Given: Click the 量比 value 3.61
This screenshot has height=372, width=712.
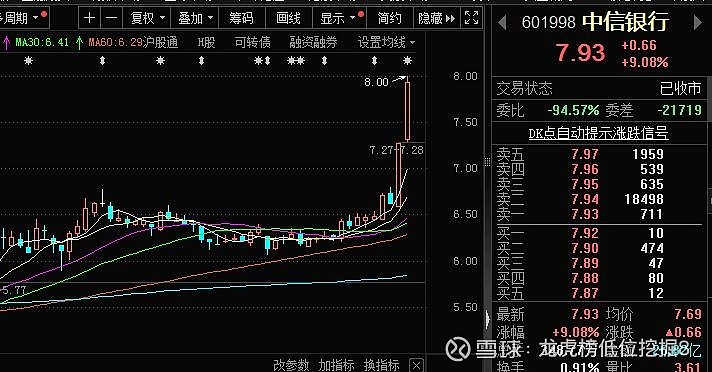Looking at the screenshot, I should (687, 367).
